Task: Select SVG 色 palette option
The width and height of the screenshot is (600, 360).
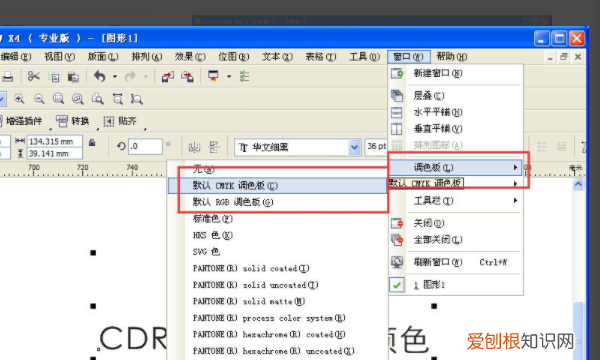Action: pyautogui.click(x=277, y=251)
